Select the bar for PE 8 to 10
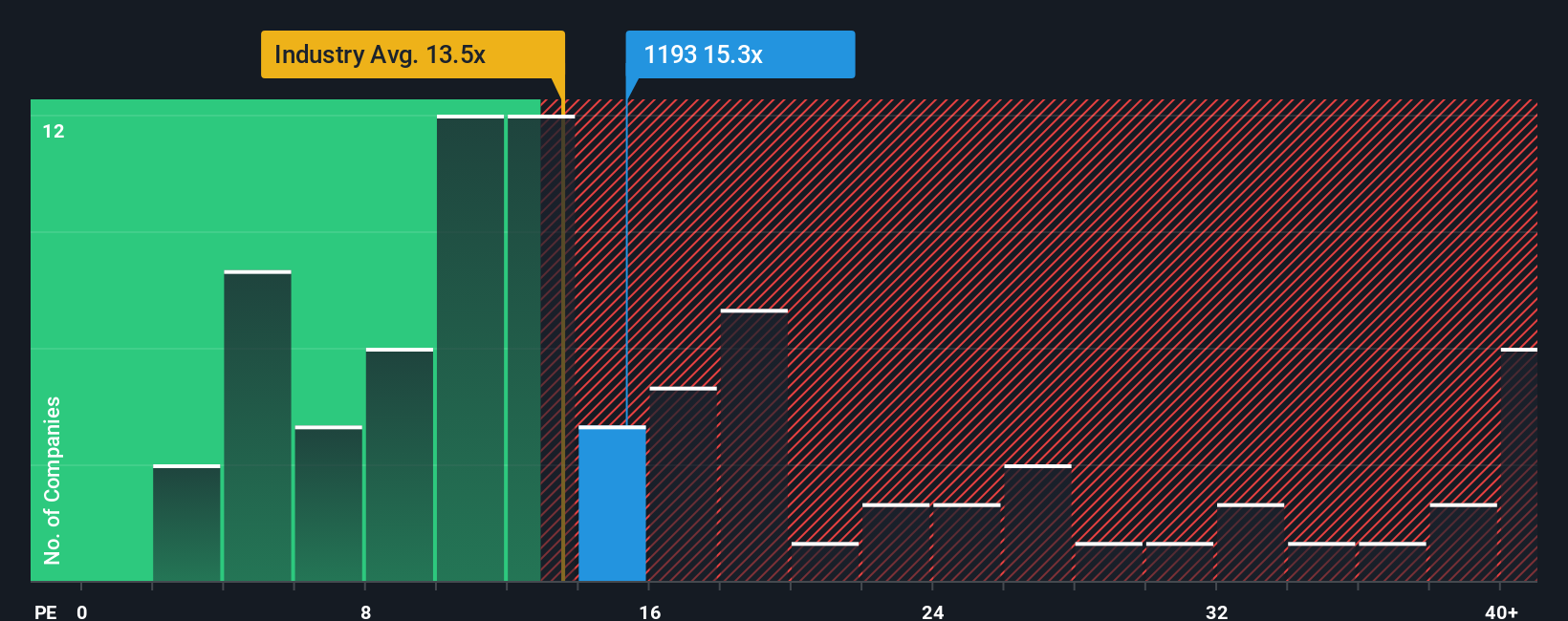Screen dimensions: 1568x621 tap(400, 464)
